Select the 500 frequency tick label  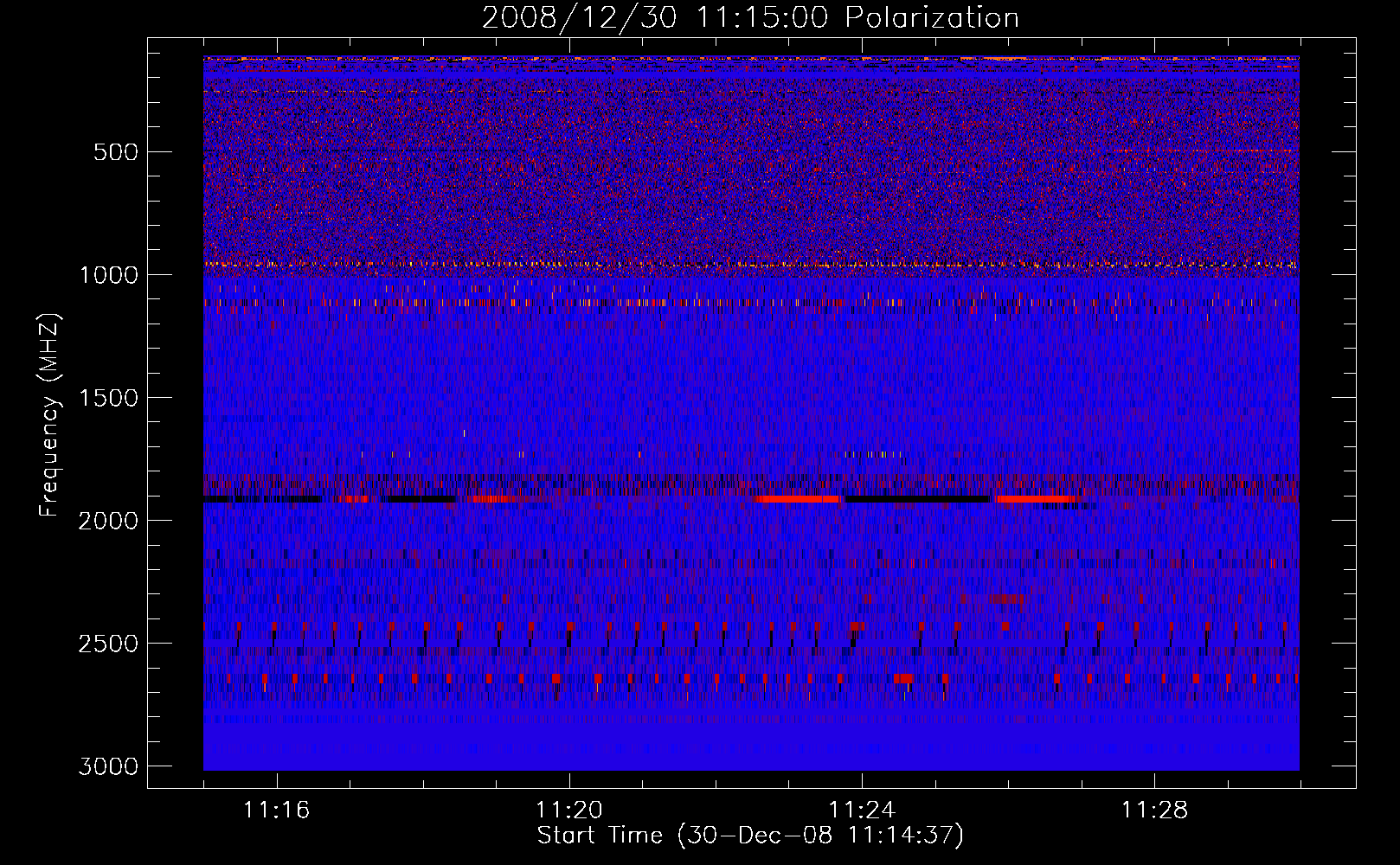coord(115,152)
